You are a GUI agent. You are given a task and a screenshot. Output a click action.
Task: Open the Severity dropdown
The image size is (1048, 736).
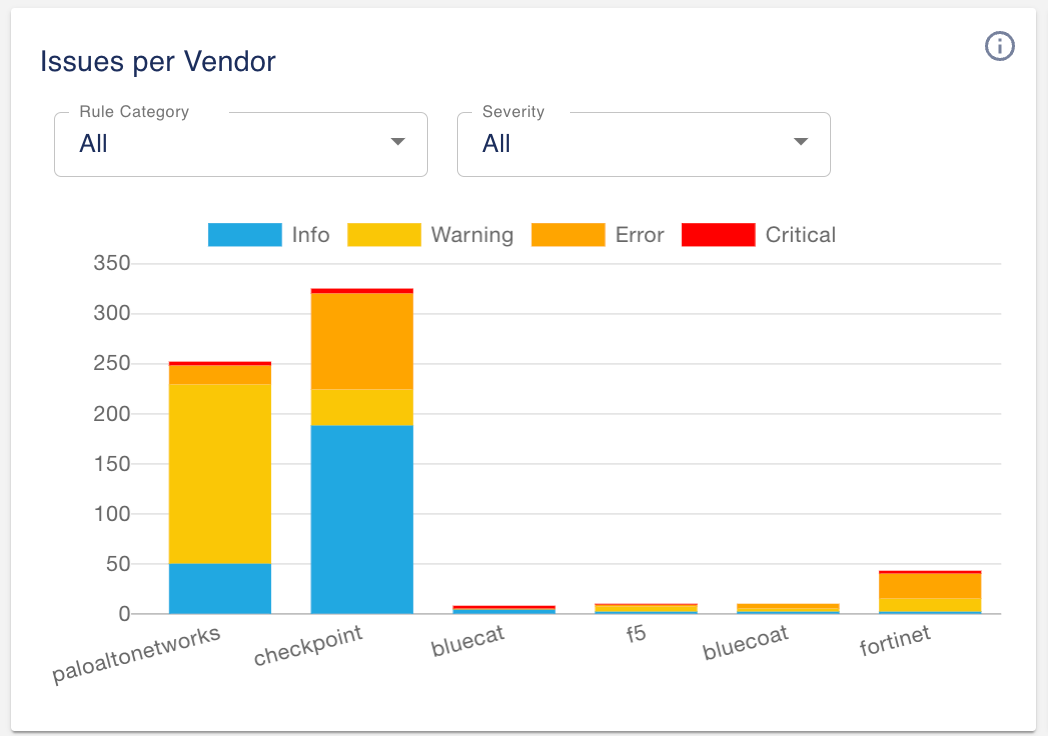click(x=644, y=144)
